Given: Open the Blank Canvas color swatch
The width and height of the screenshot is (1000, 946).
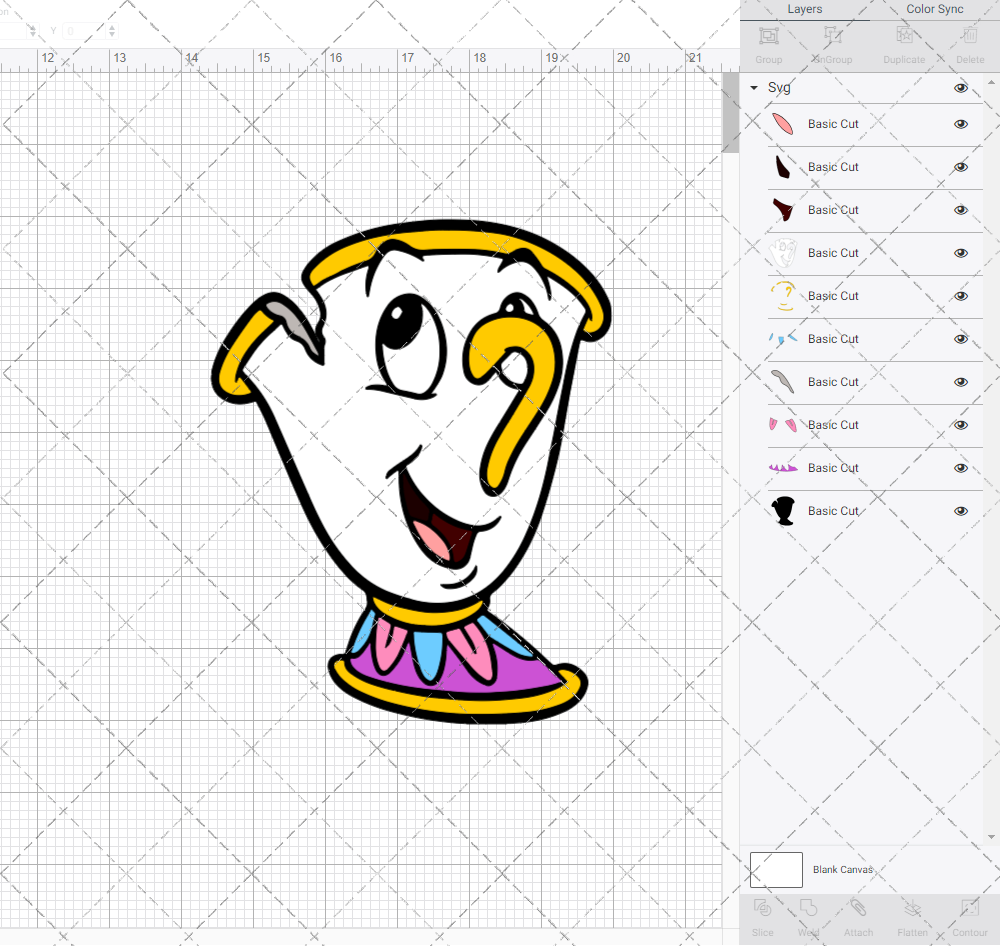Looking at the screenshot, I should click(776, 870).
